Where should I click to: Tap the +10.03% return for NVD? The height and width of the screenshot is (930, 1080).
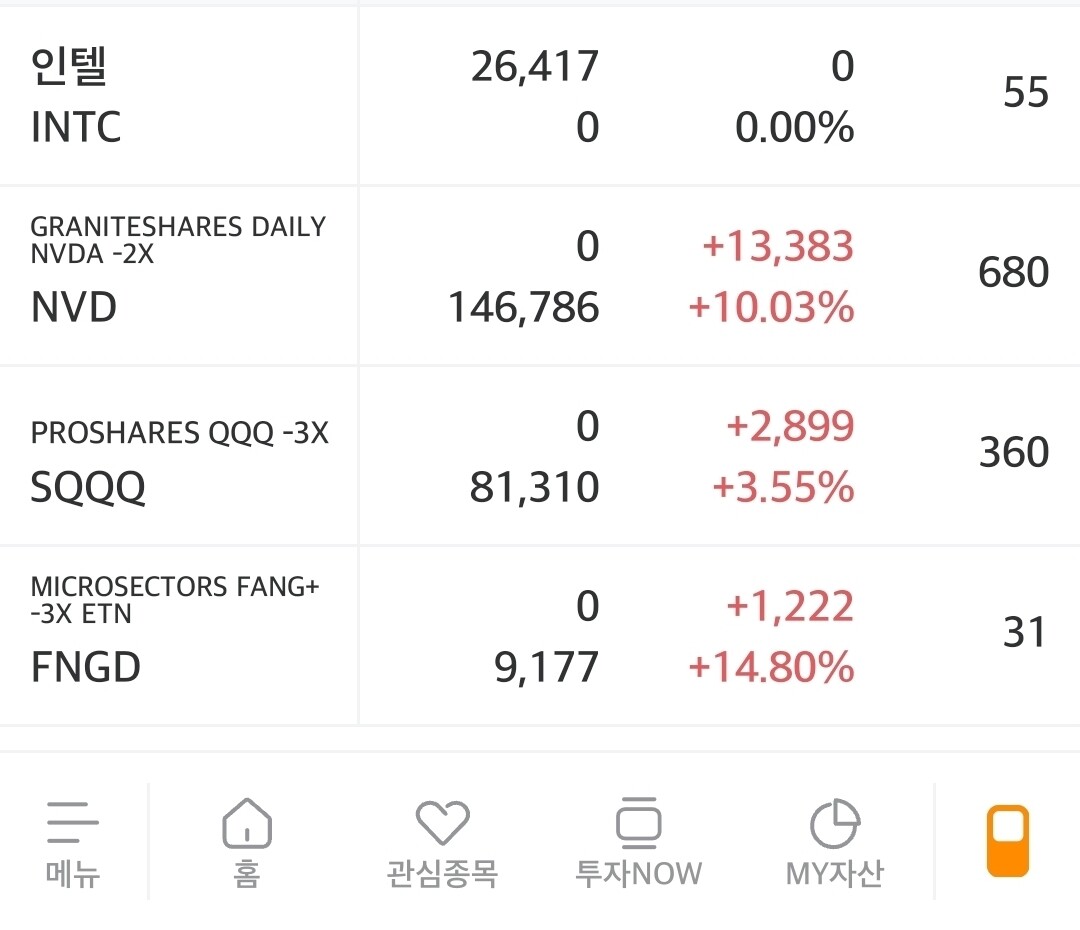(x=771, y=307)
